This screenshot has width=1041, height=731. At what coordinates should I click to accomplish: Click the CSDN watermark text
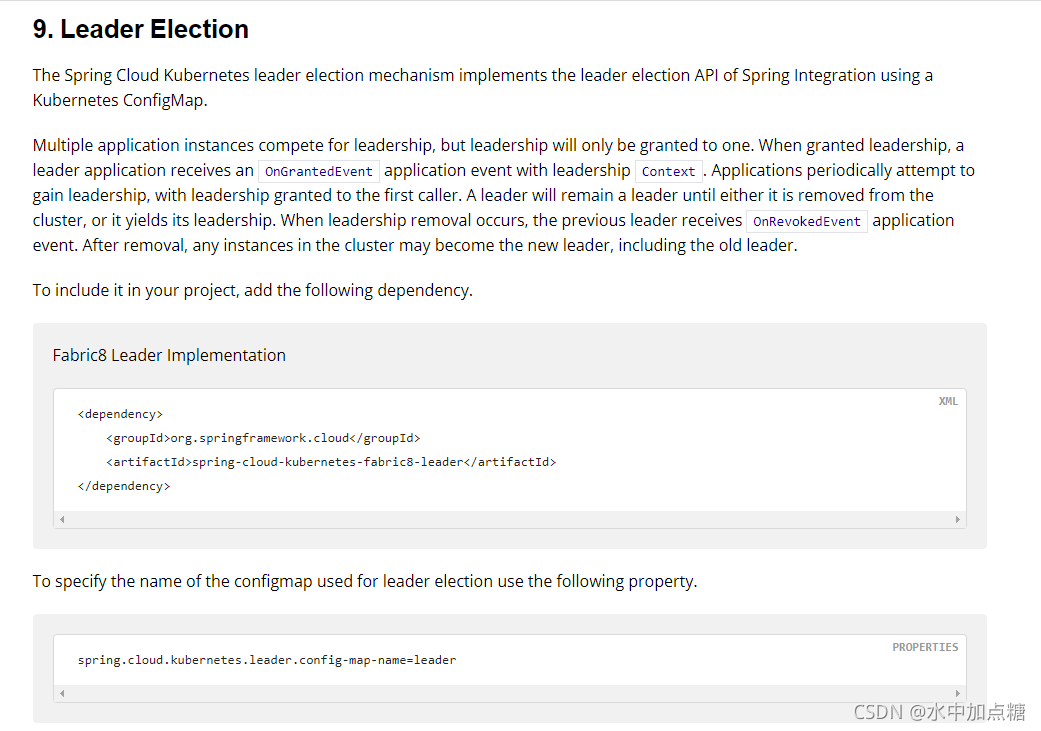[x=939, y=712]
